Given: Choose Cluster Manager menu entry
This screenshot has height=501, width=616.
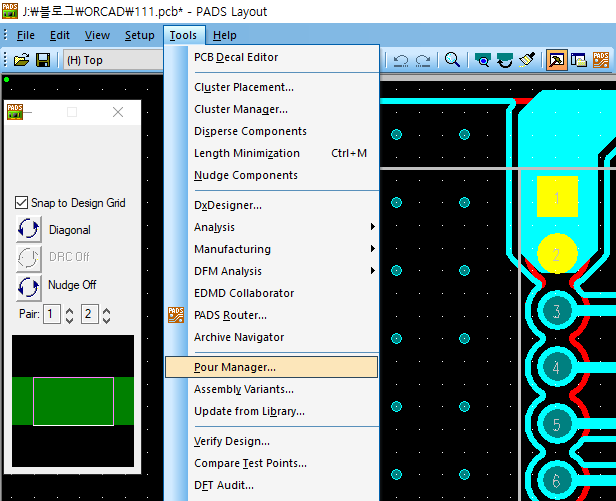Looking at the screenshot, I should pyautogui.click(x=271, y=109).
